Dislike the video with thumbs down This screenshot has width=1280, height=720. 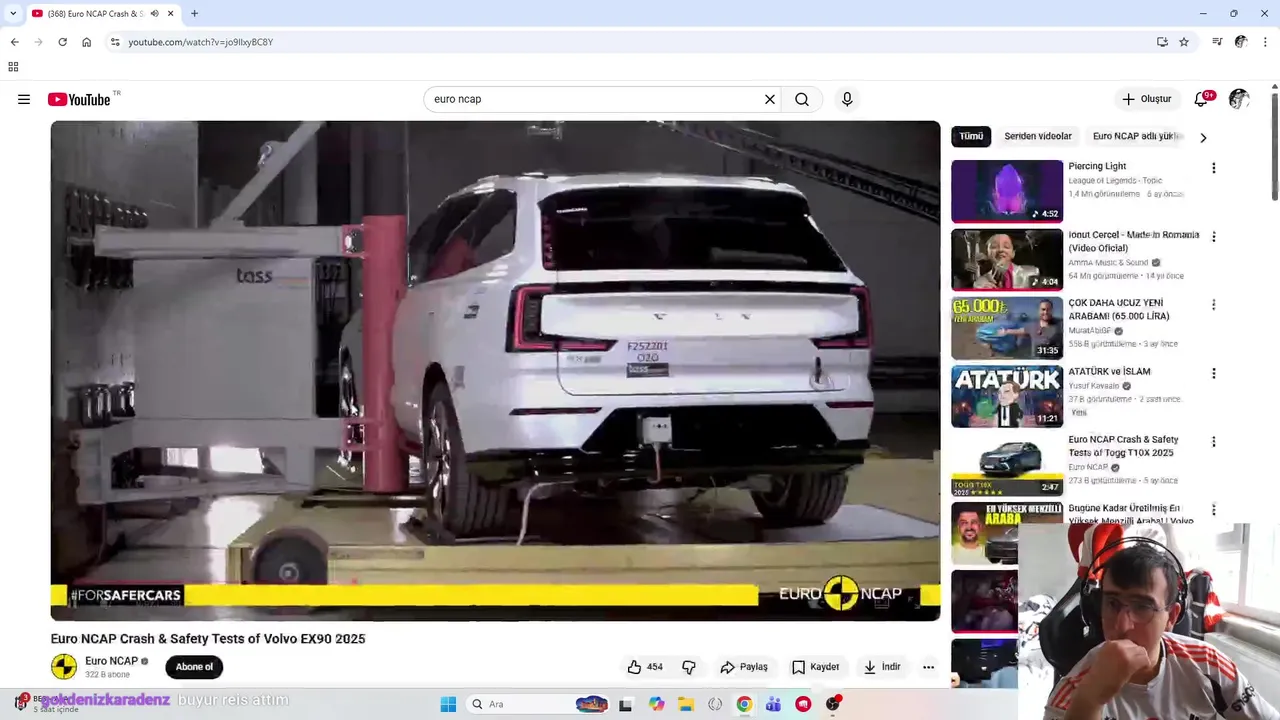pyautogui.click(x=689, y=667)
